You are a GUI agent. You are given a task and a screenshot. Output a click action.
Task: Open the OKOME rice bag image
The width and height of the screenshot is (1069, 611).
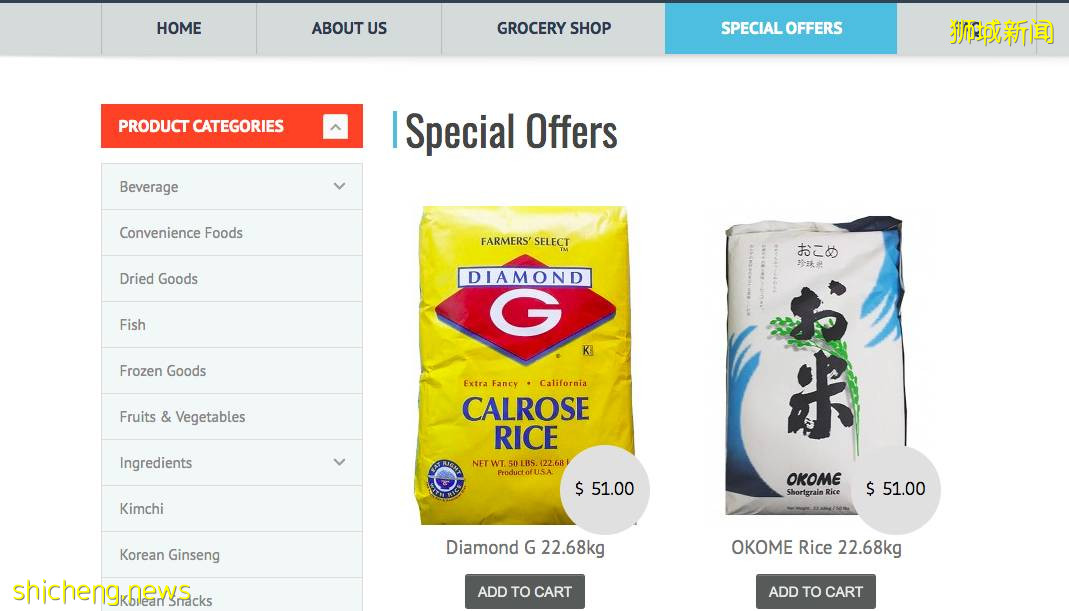point(815,365)
